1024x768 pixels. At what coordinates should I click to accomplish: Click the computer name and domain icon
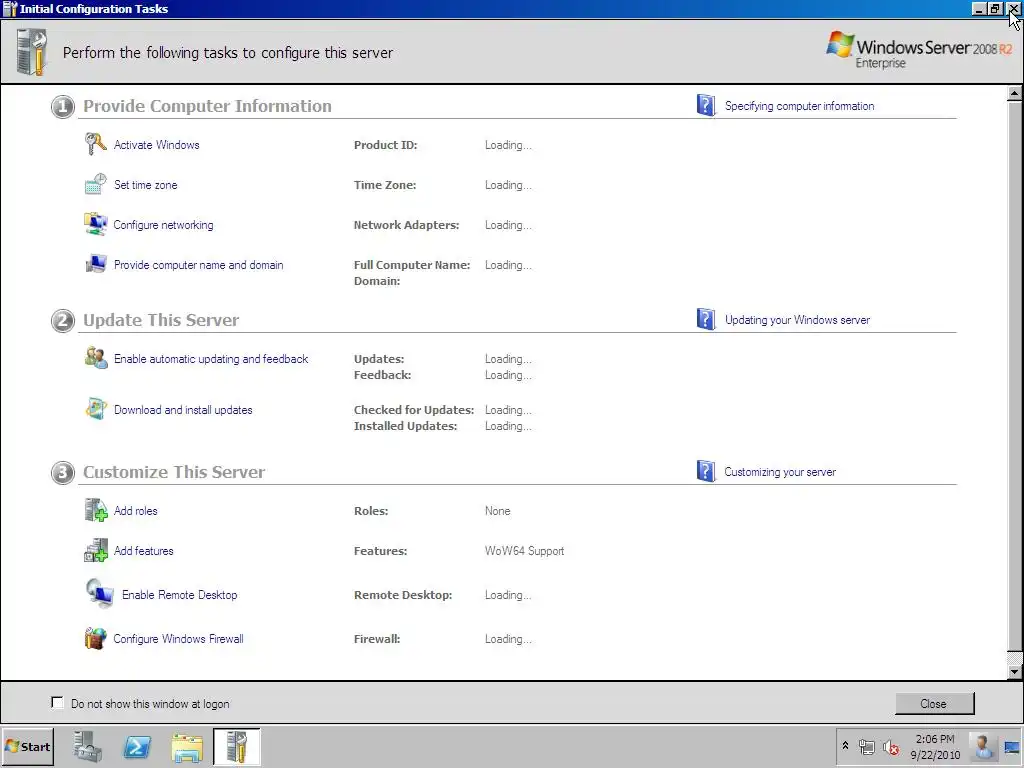pos(95,264)
